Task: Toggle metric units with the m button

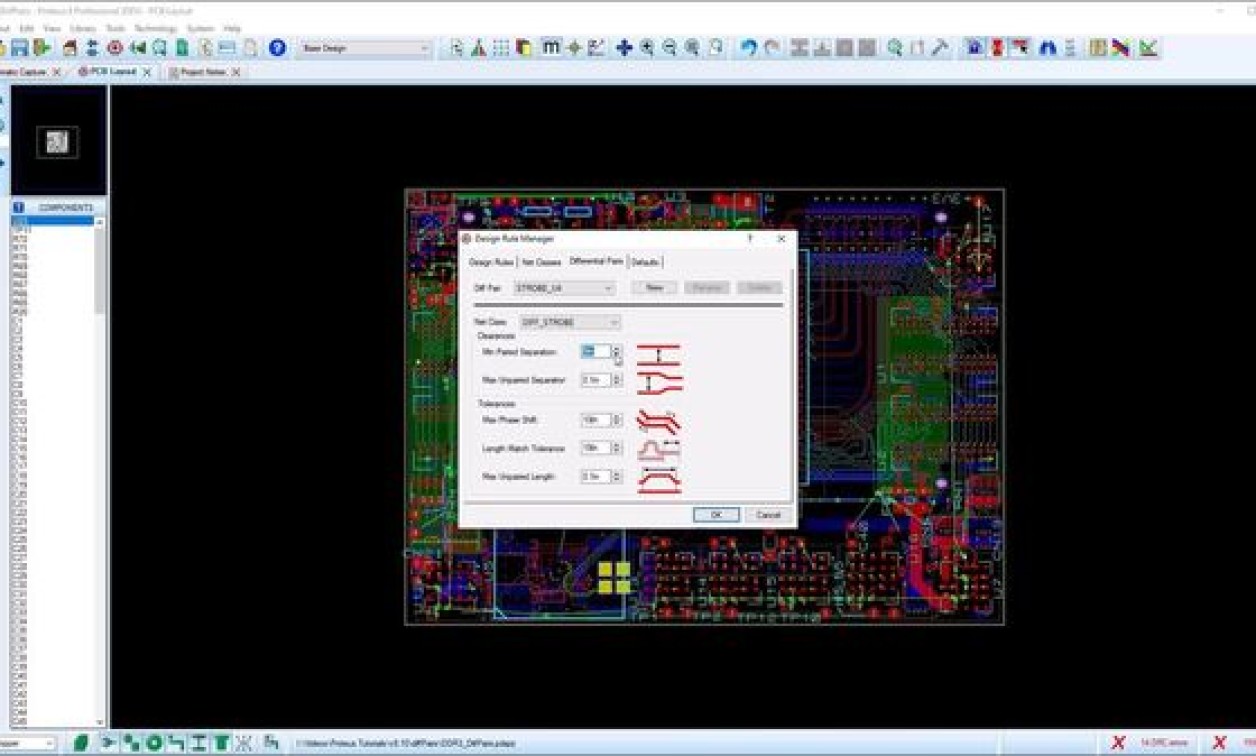Action: point(551,47)
